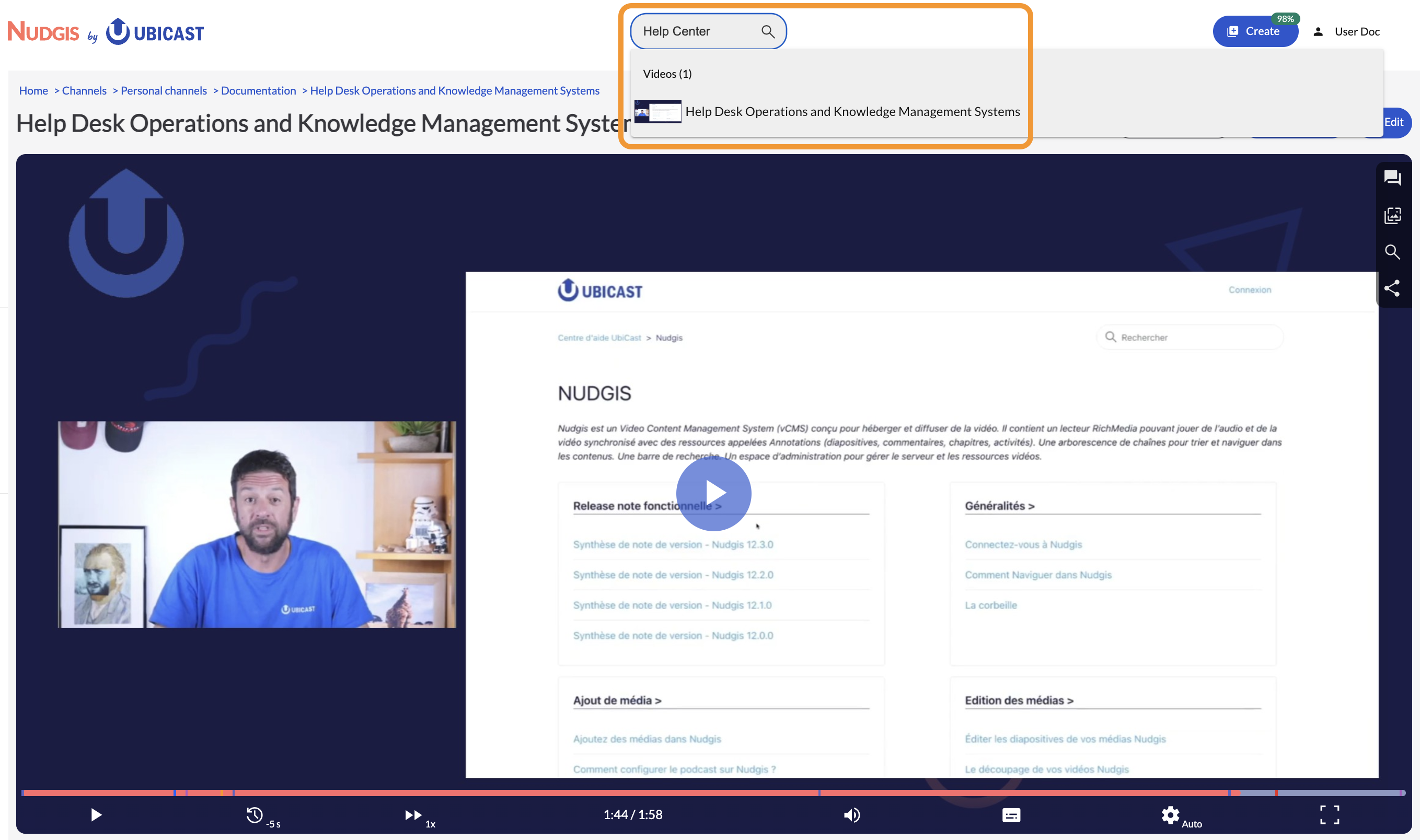The width and height of the screenshot is (1420, 840).
Task: Go to the Channels breadcrumb link
Action: coord(84,90)
